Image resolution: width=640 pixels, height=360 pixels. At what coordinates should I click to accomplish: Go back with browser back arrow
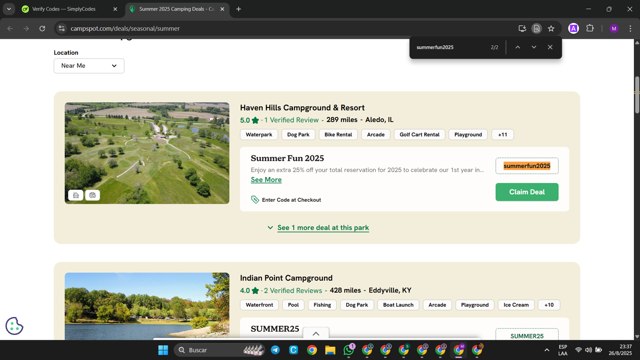[10, 29]
